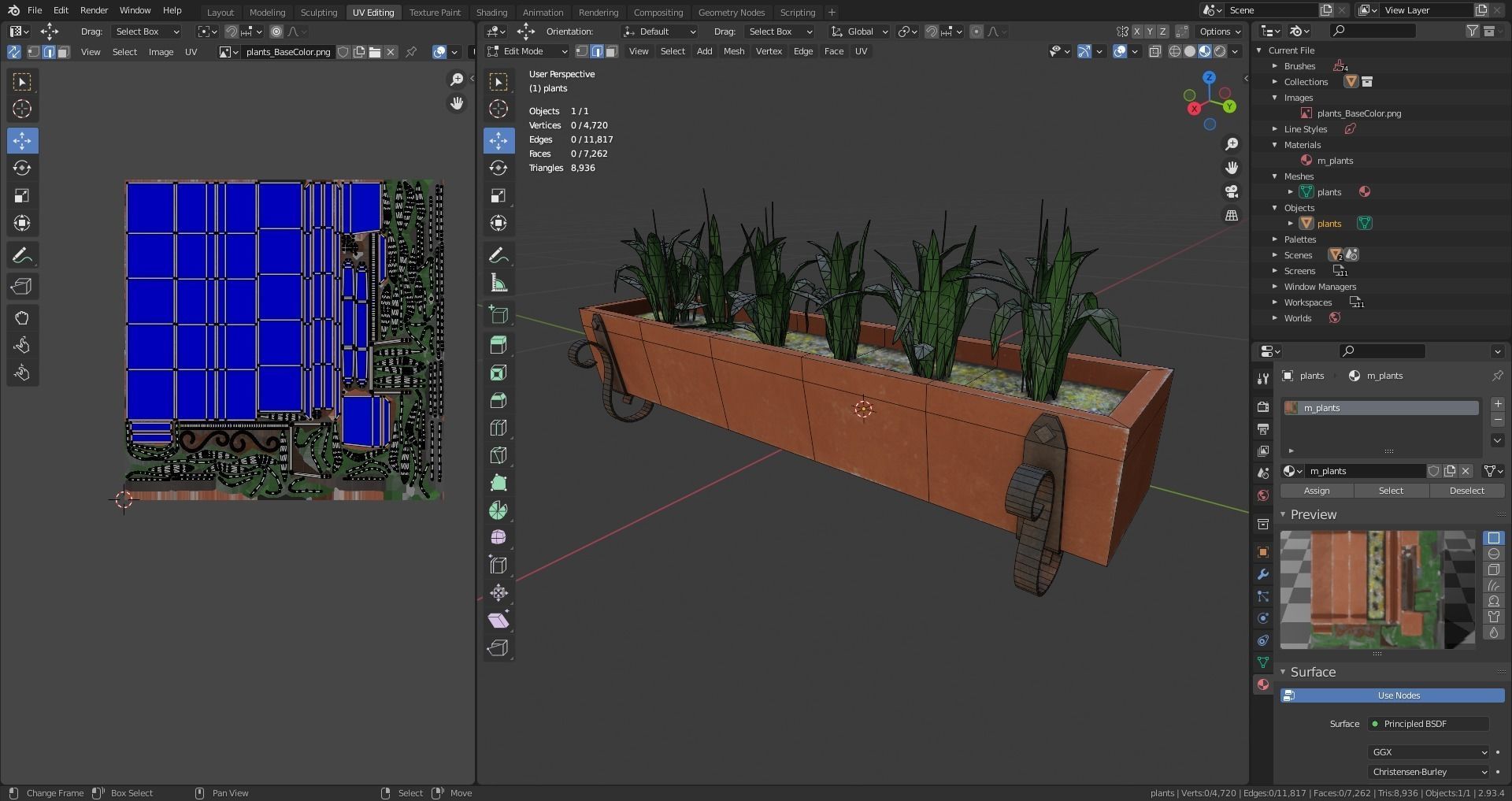The height and width of the screenshot is (801, 1512).
Task: Expand the Brushes tree item
Action: pos(1275,66)
